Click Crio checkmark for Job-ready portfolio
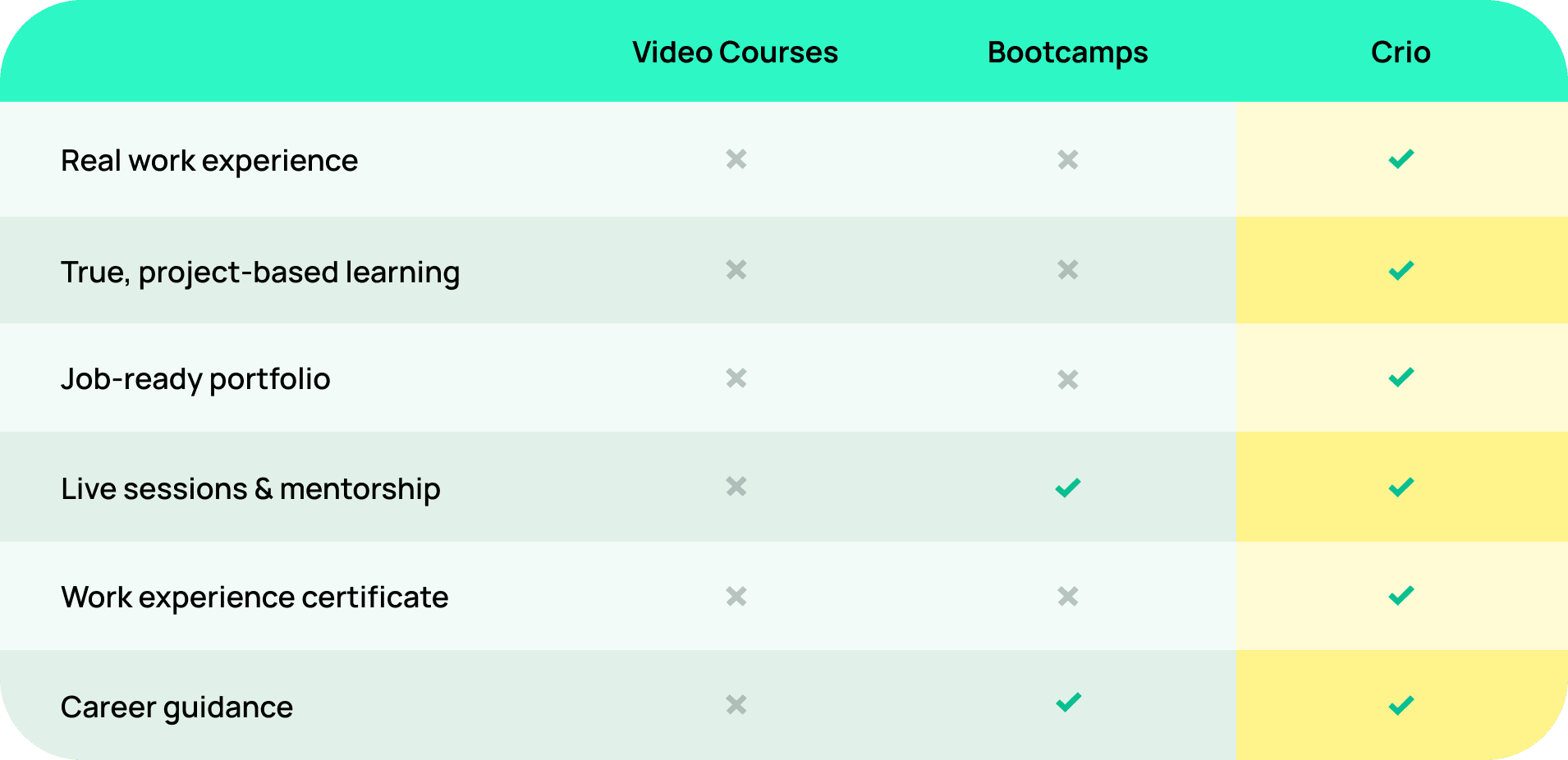This screenshot has height=760, width=1568. [1401, 378]
